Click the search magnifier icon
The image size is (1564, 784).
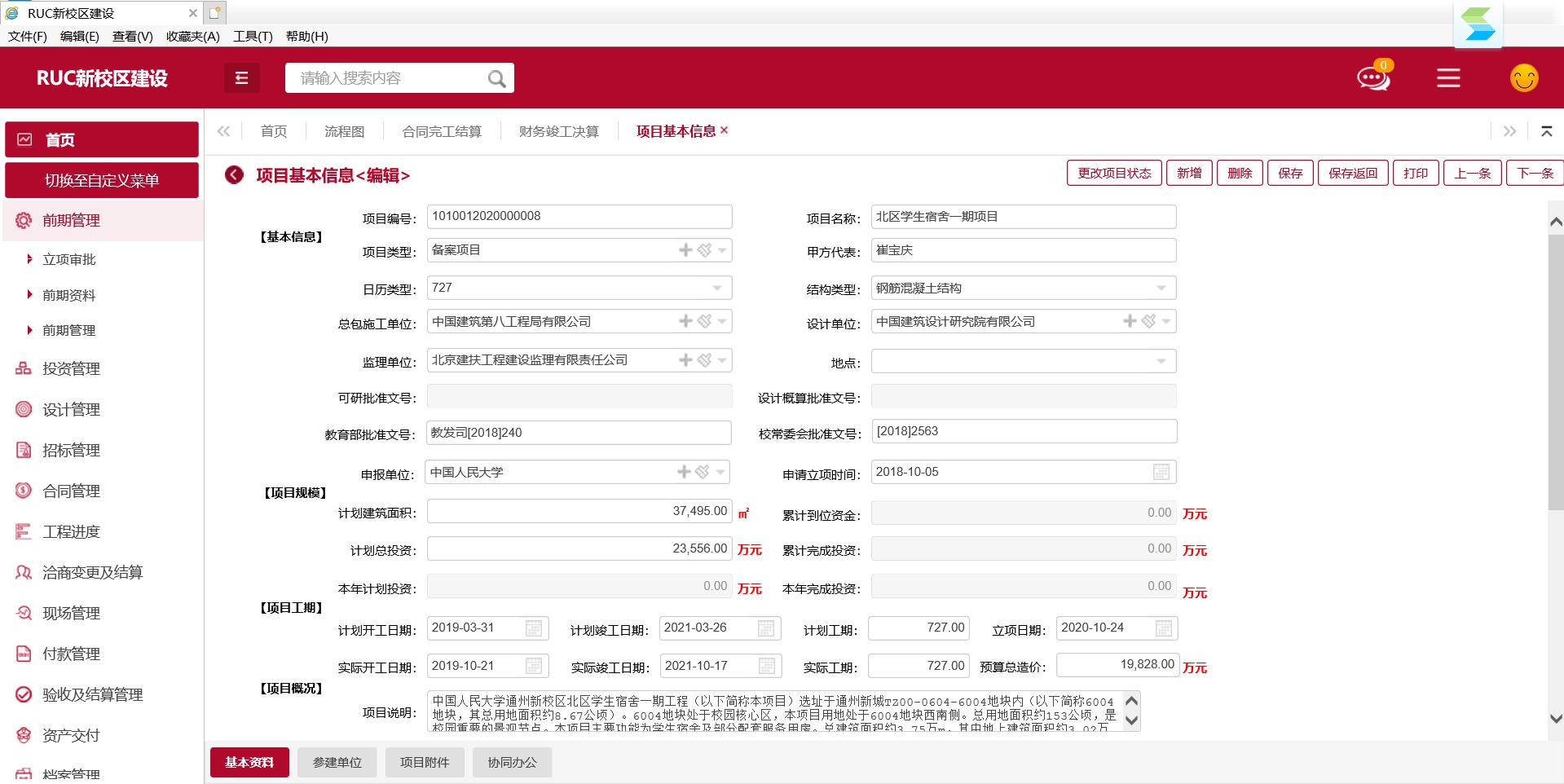tap(496, 79)
